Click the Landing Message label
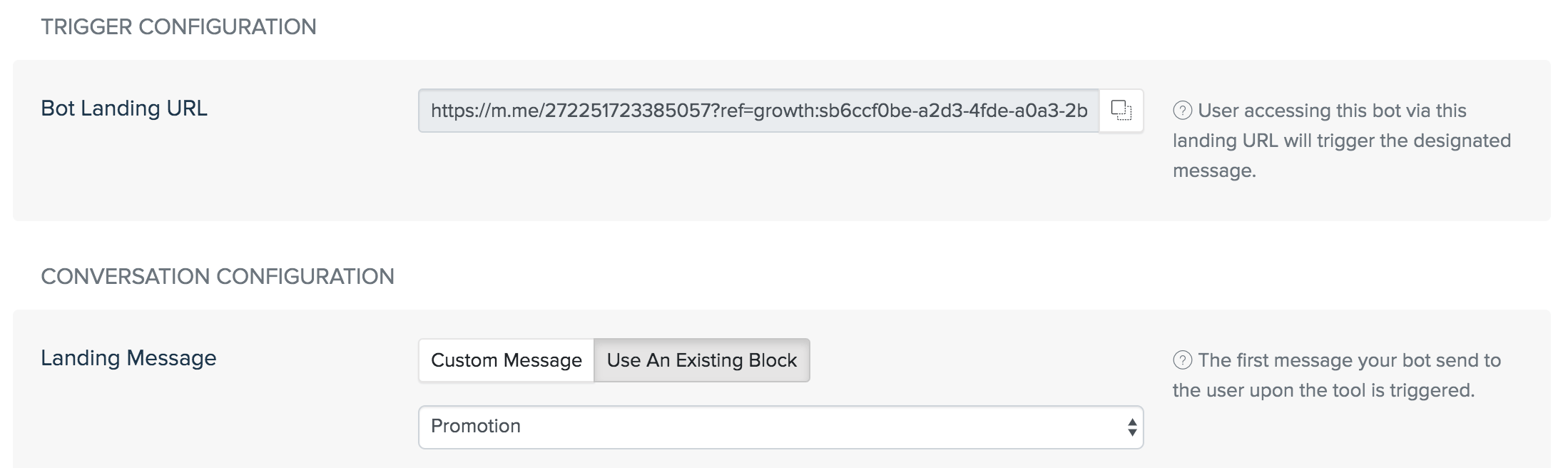The image size is (1568, 468). tap(128, 358)
